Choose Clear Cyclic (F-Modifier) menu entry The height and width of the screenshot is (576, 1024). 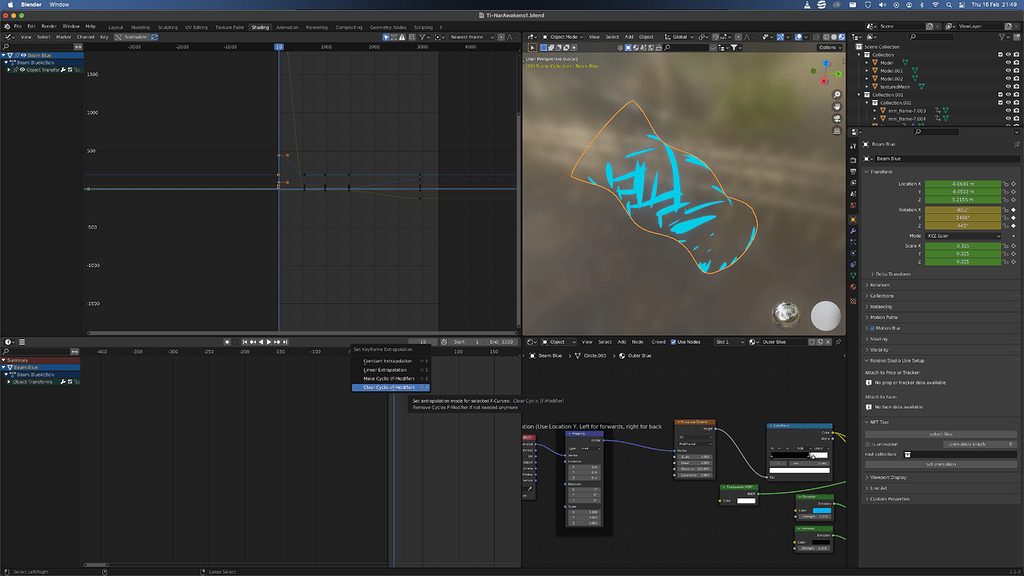pos(391,387)
